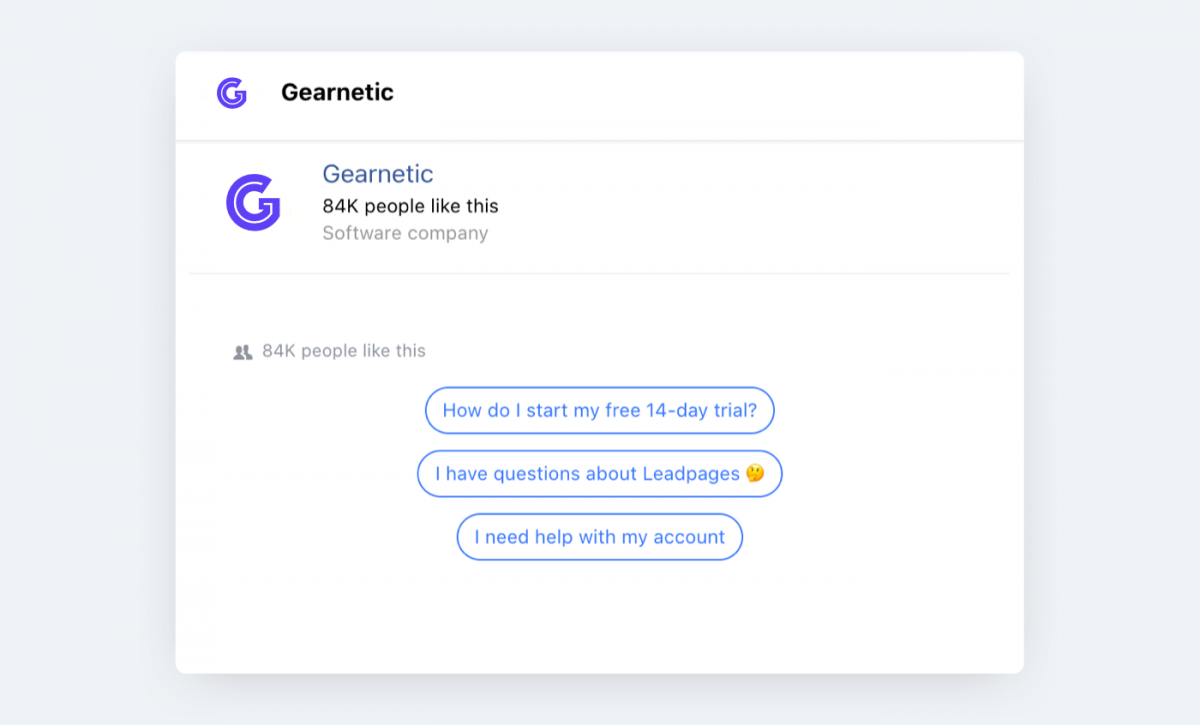Click the black "84K people like this" text

click(410, 206)
